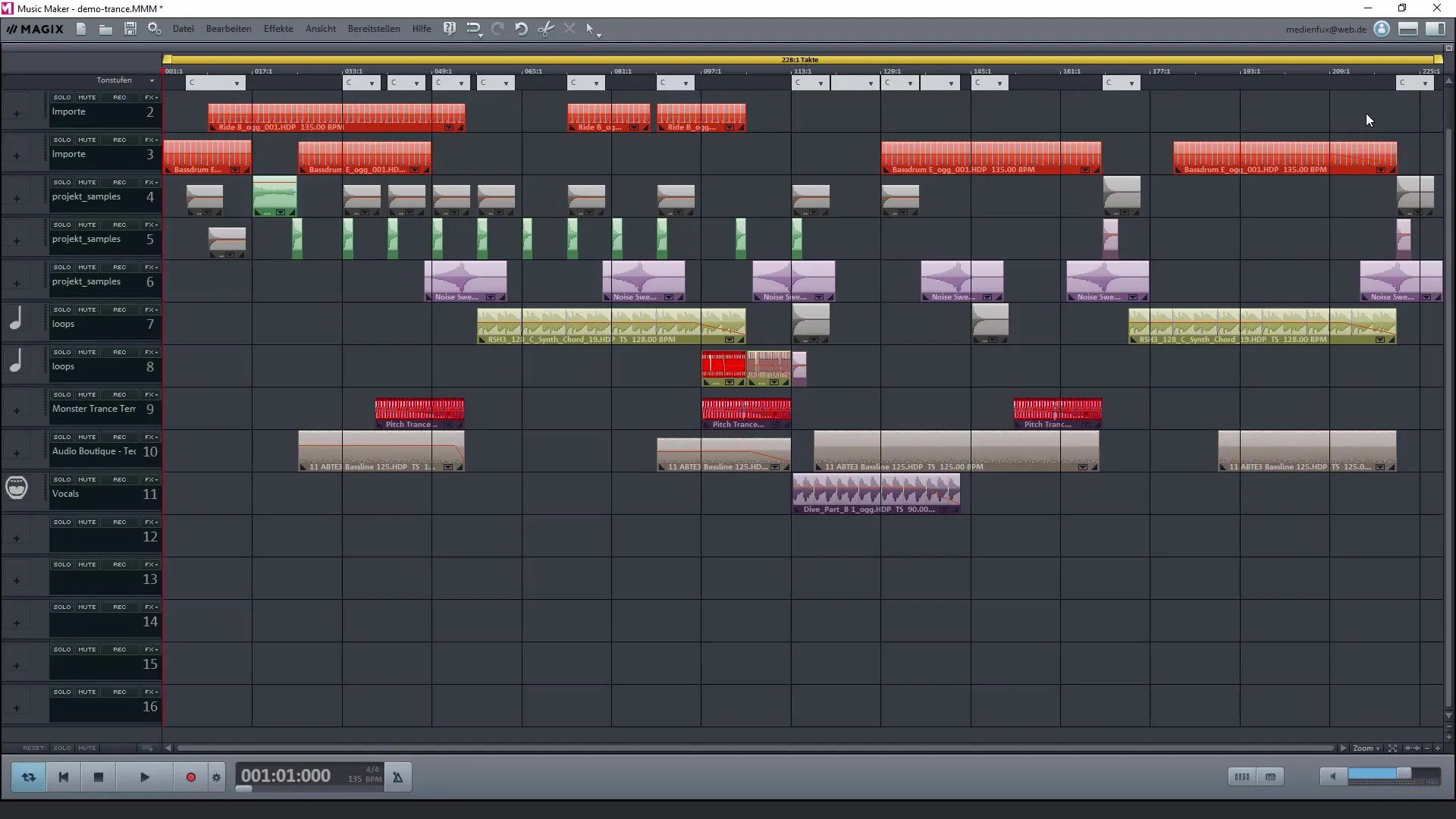Open recording settings gear in transport
This screenshot has width=1456, height=819.
click(217, 777)
